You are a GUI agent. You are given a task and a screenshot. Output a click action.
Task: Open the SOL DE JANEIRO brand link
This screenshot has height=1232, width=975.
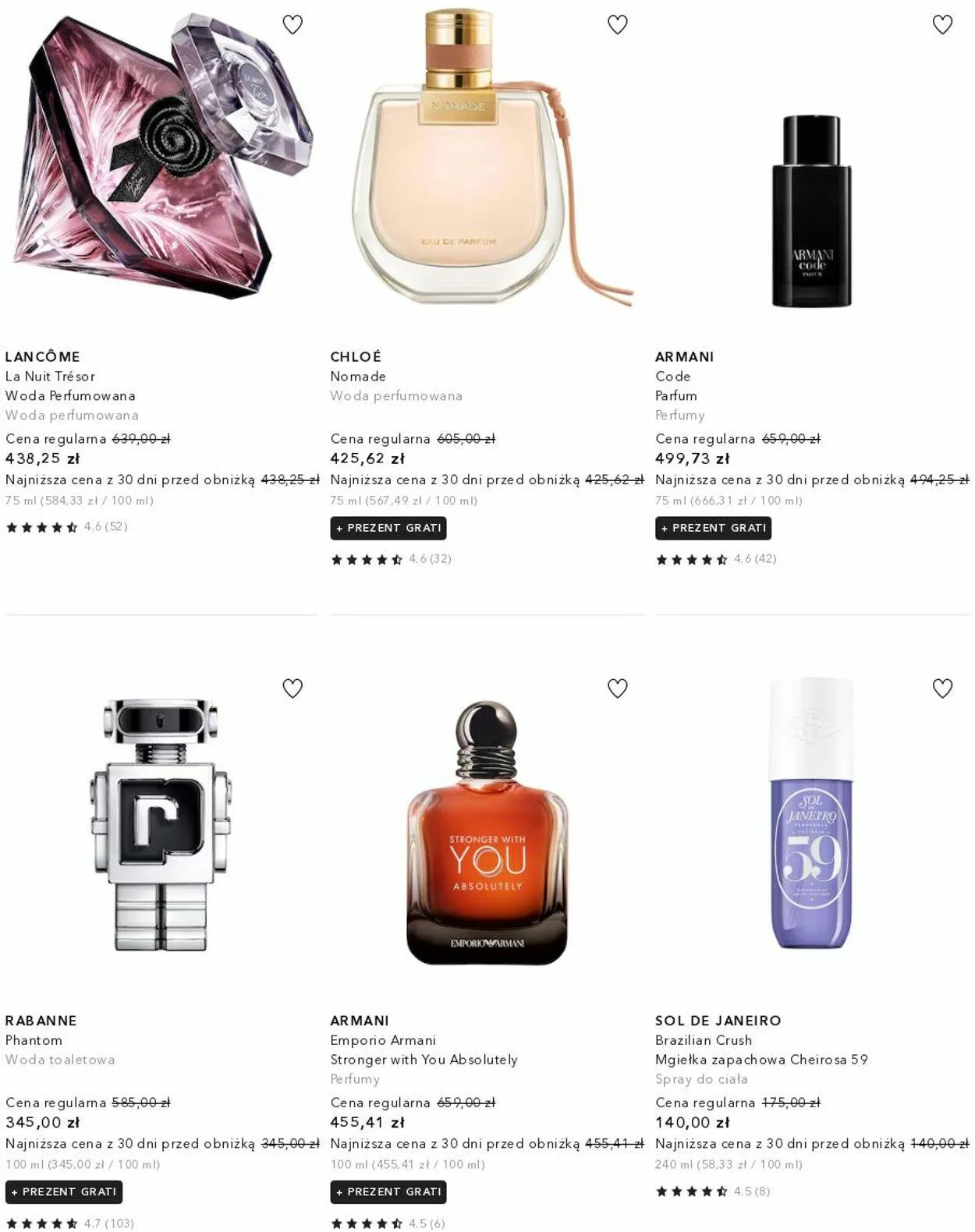[x=718, y=1021]
